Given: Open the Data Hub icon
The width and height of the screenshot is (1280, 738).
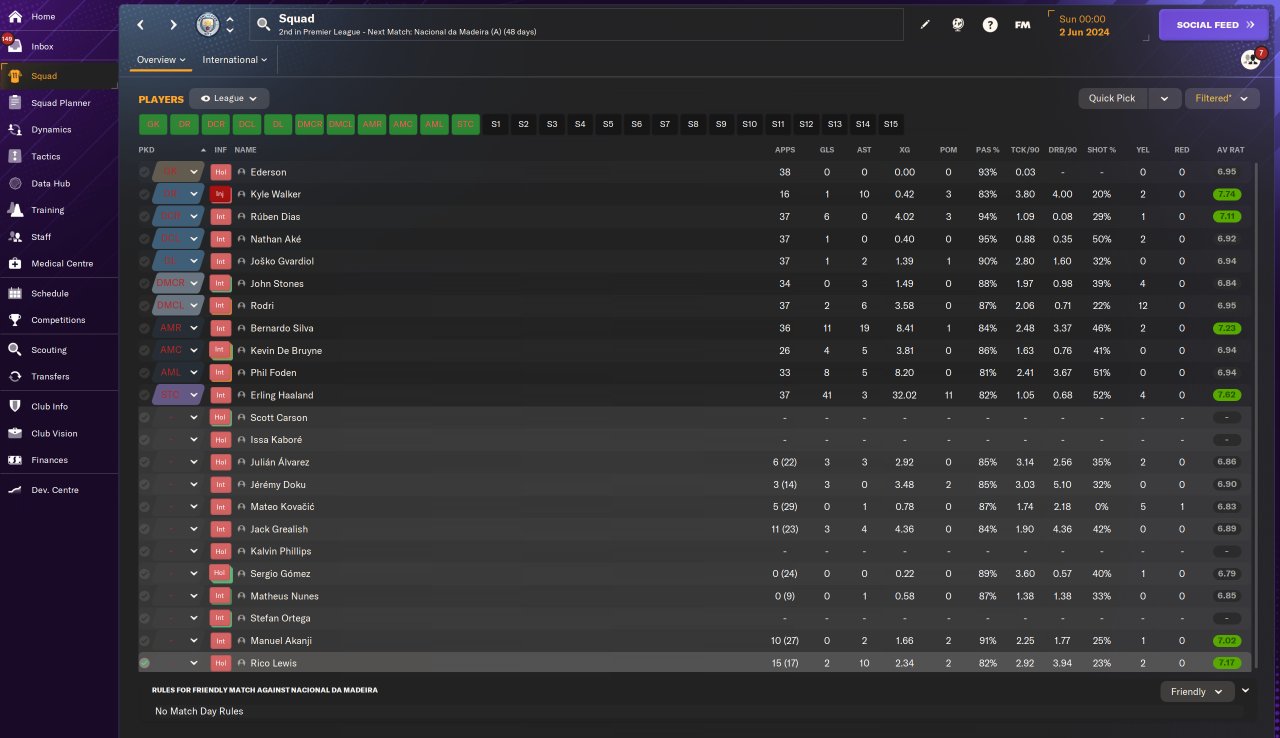Looking at the screenshot, I should point(15,184).
